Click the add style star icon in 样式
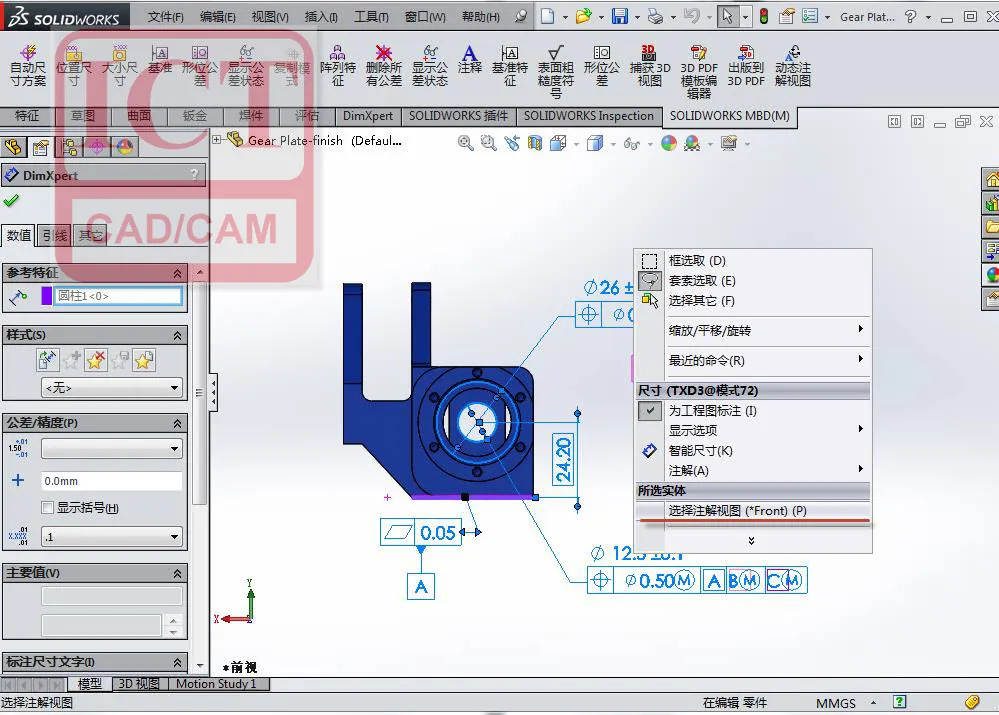The image size is (999, 715). 71,361
